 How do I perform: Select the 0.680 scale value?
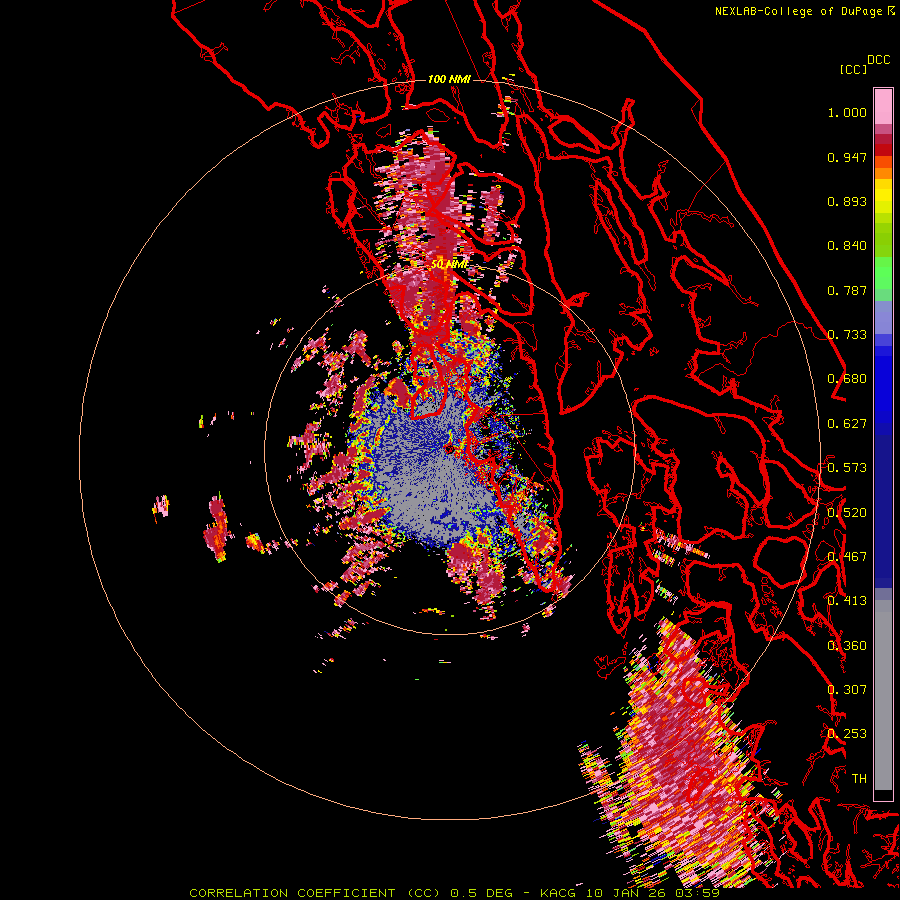847,379
